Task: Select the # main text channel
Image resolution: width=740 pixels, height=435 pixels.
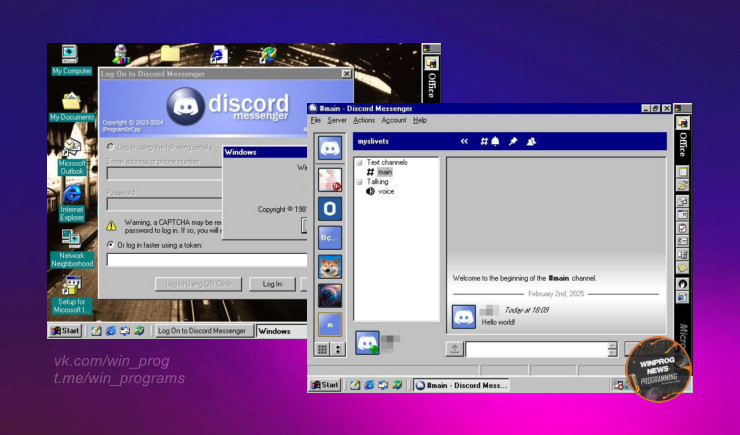Action: click(x=380, y=172)
